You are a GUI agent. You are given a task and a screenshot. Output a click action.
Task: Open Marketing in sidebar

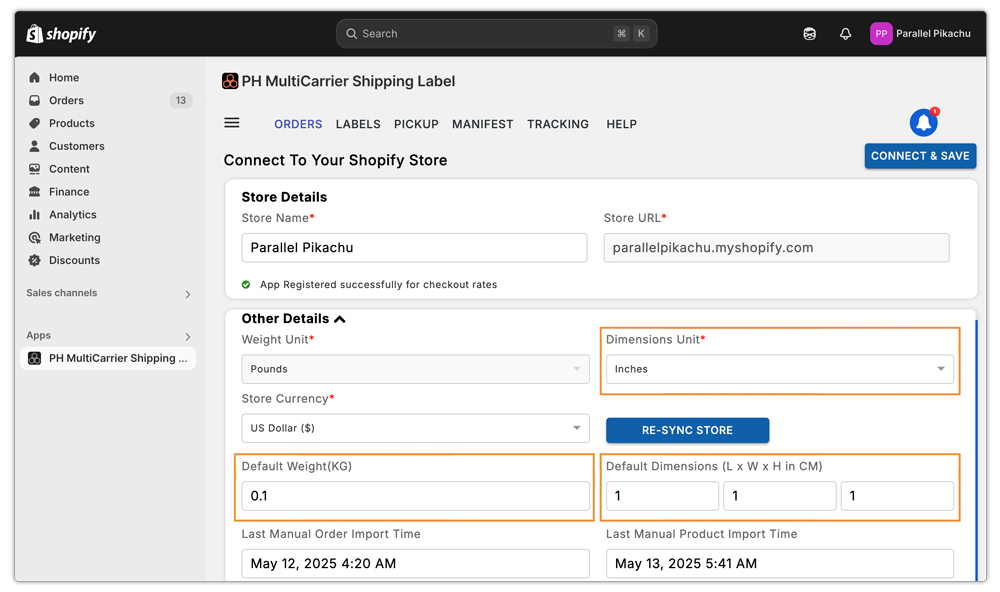tap(75, 237)
